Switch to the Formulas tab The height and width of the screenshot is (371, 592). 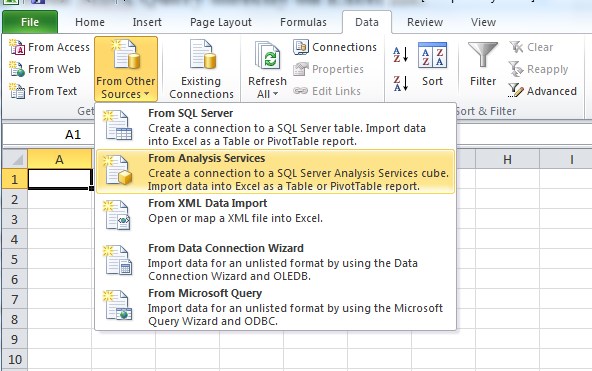tap(303, 22)
